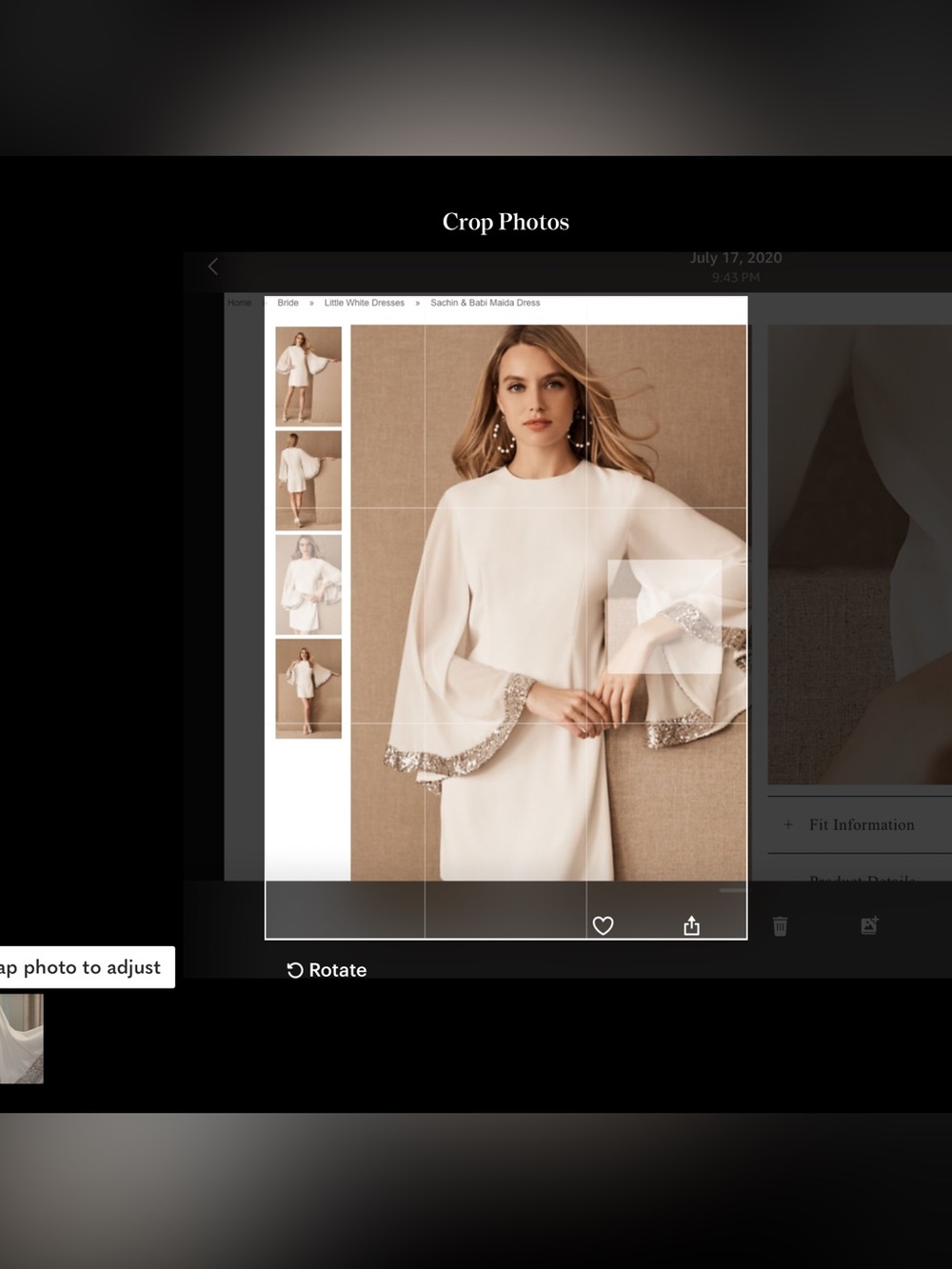Viewport: 952px width, 1269px height.
Task: Click the Rotate button
Action: pos(327,970)
